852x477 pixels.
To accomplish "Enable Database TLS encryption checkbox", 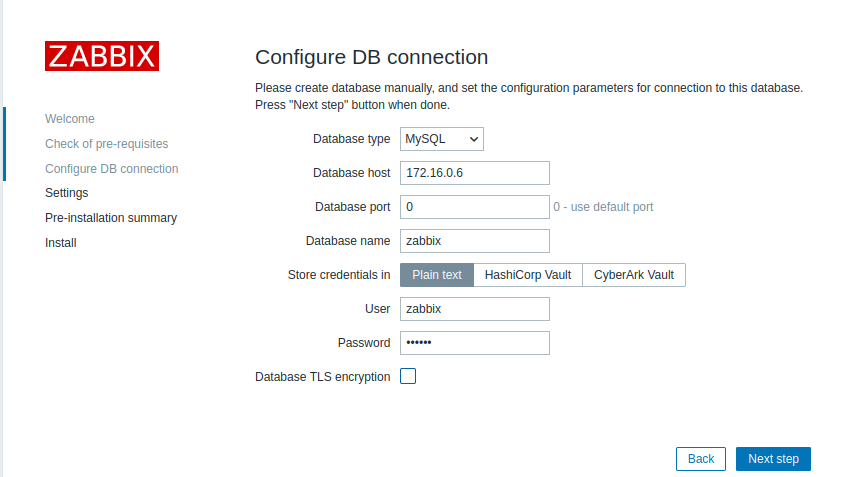I will tap(408, 377).
